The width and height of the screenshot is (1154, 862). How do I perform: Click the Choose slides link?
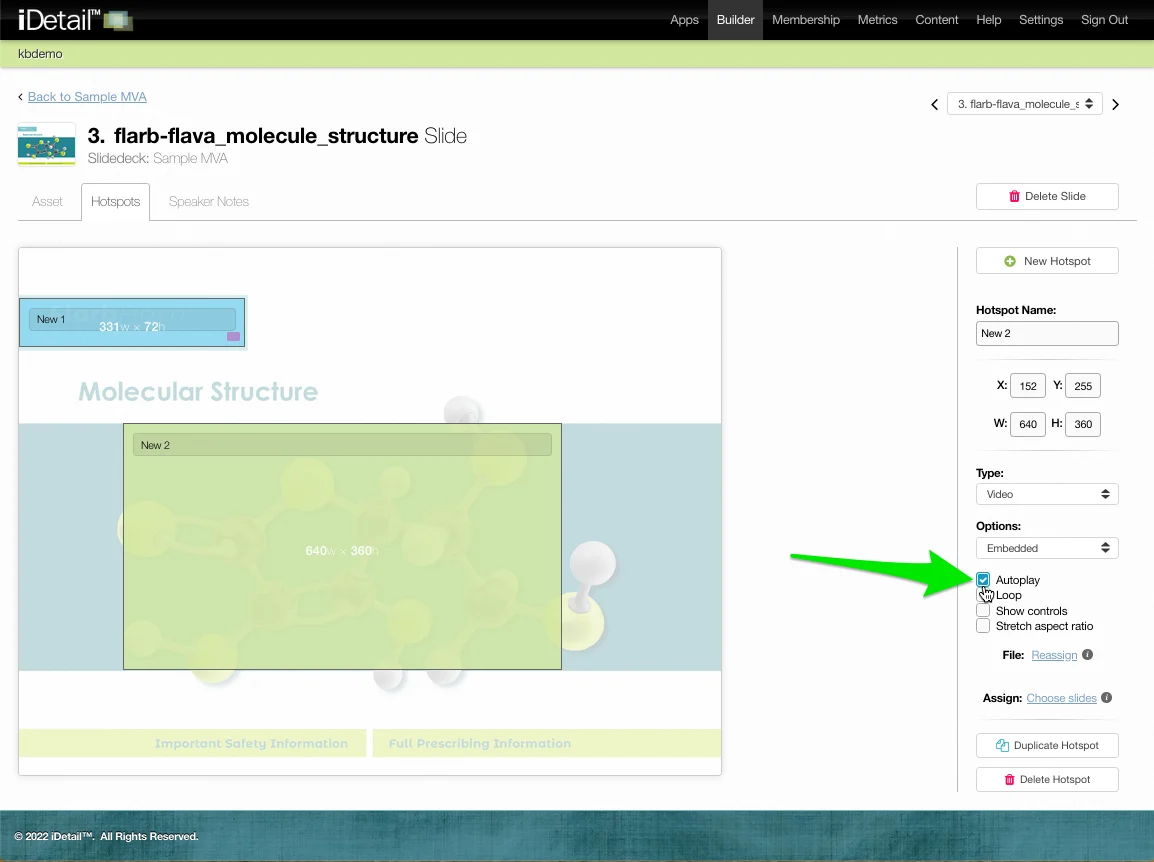point(1061,698)
